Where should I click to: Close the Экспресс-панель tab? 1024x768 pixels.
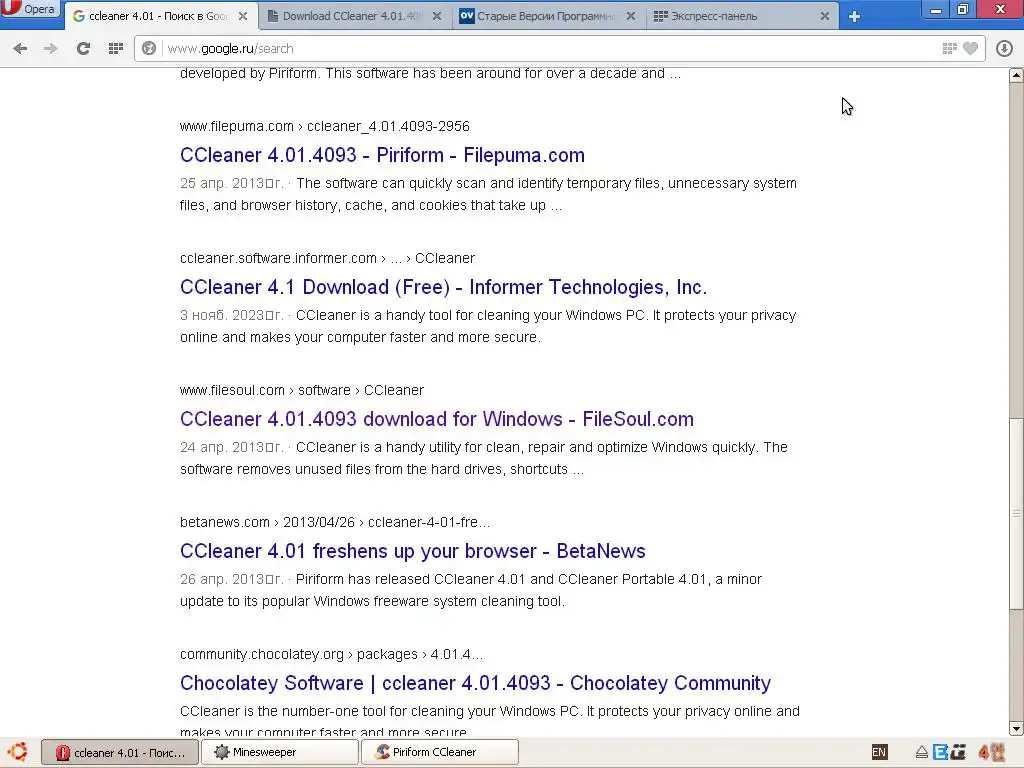click(x=825, y=16)
